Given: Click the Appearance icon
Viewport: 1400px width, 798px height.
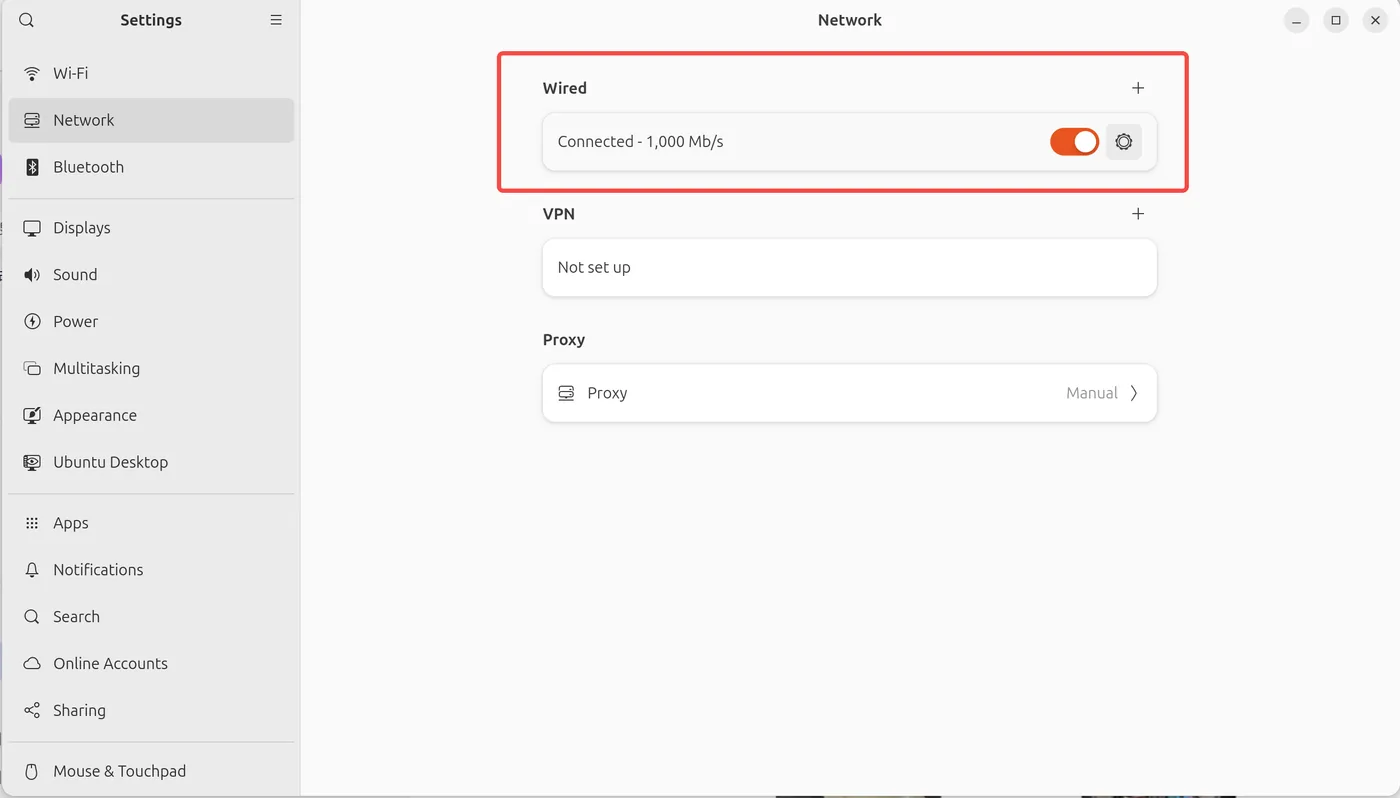Looking at the screenshot, I should click(x=32, y=415).
